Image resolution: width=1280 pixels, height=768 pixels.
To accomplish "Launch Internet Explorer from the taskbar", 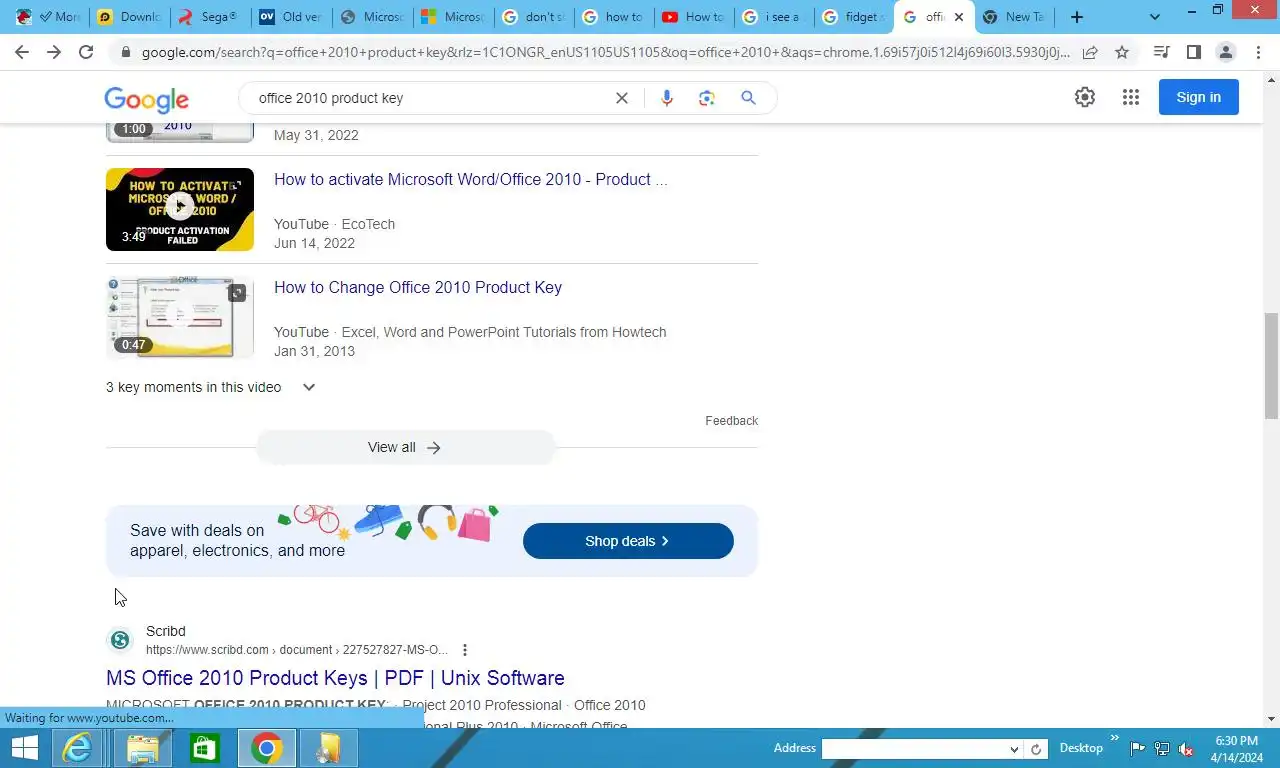I will [x=77, y=748].
